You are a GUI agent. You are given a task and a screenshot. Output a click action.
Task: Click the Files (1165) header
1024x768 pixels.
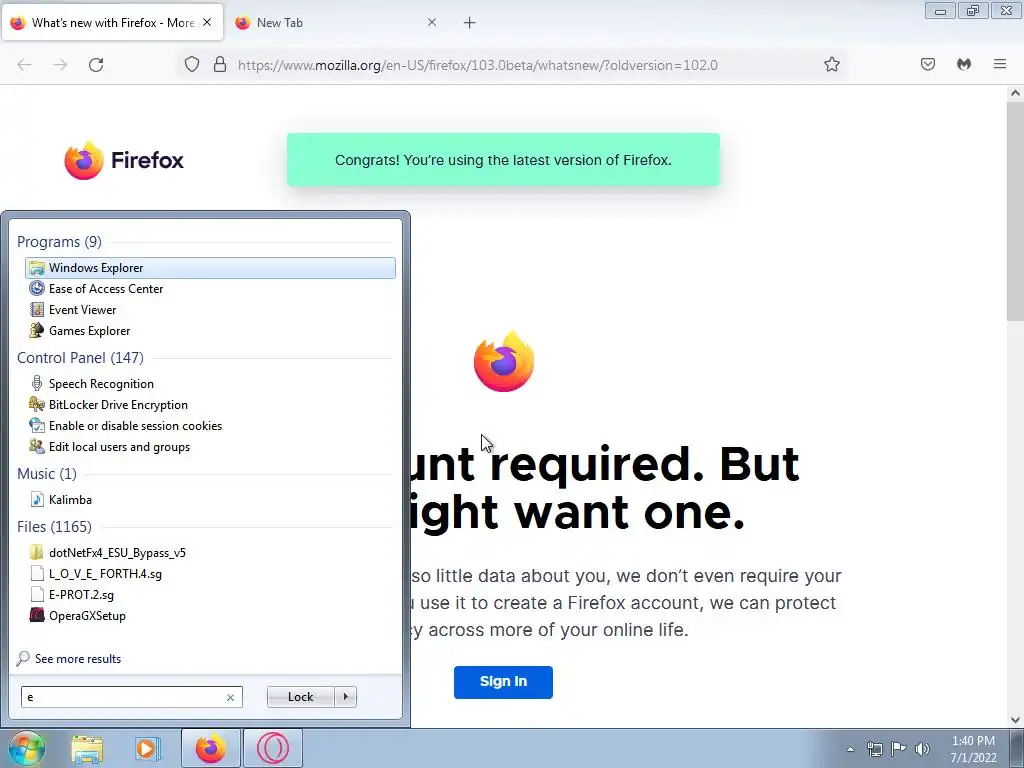[54, 526]
